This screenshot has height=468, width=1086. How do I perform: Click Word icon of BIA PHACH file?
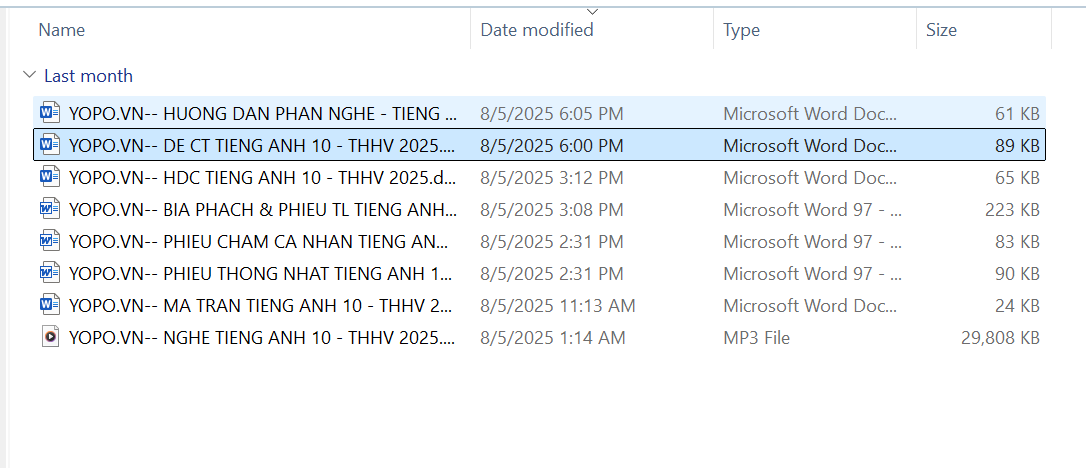[49, 209]
